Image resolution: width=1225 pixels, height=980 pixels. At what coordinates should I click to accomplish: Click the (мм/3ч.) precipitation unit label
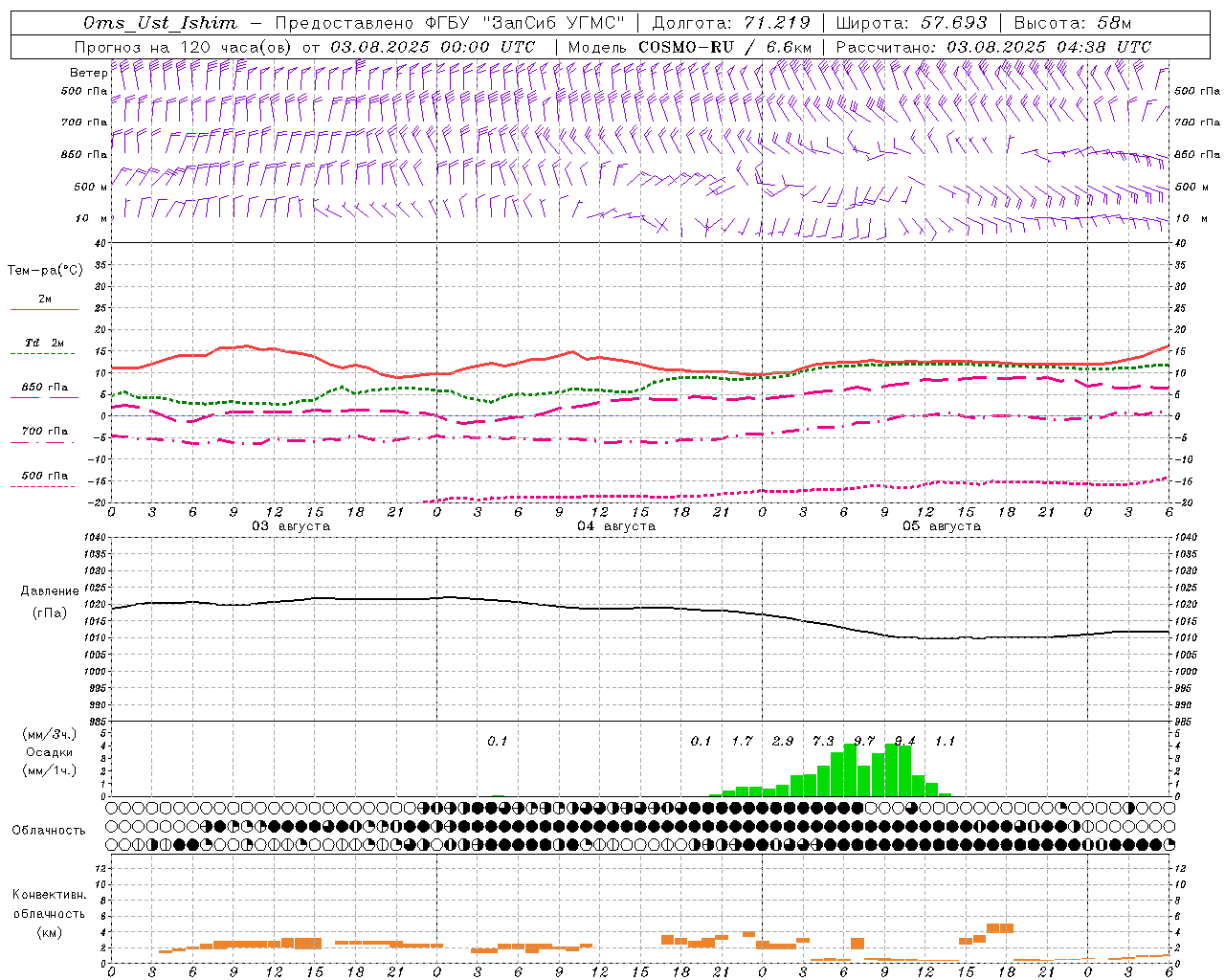pos(50,734)
